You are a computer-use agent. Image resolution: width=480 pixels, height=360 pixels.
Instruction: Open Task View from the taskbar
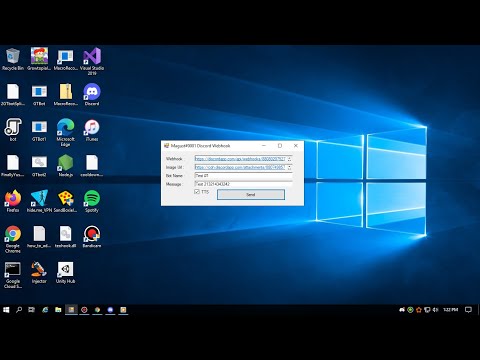(x=32, y=310)
